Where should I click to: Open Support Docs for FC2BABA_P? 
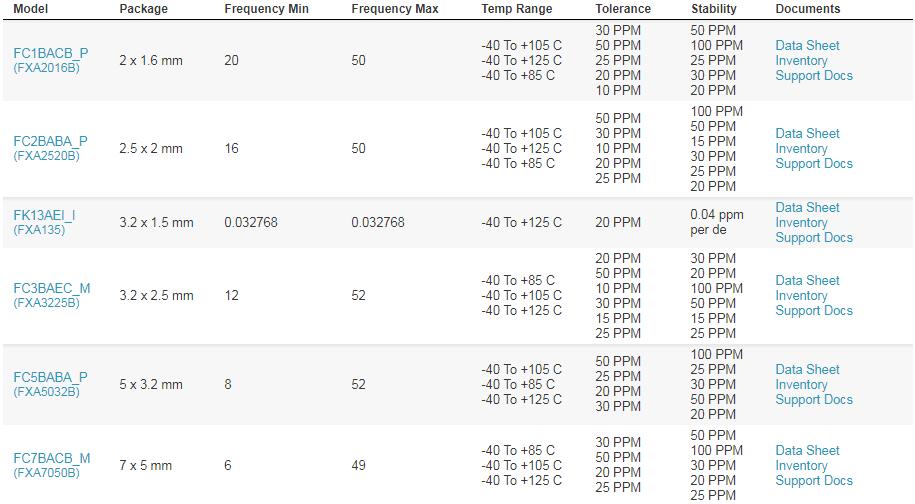(814, 163)
